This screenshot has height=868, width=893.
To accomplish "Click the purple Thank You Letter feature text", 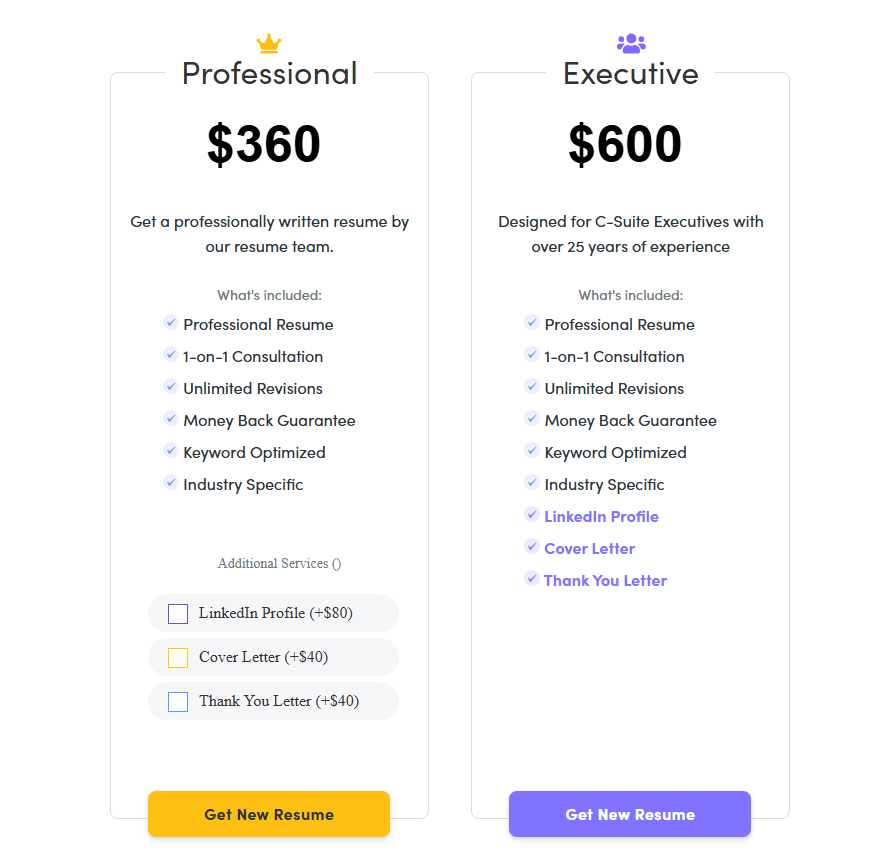I will click(x=605, y=581).
